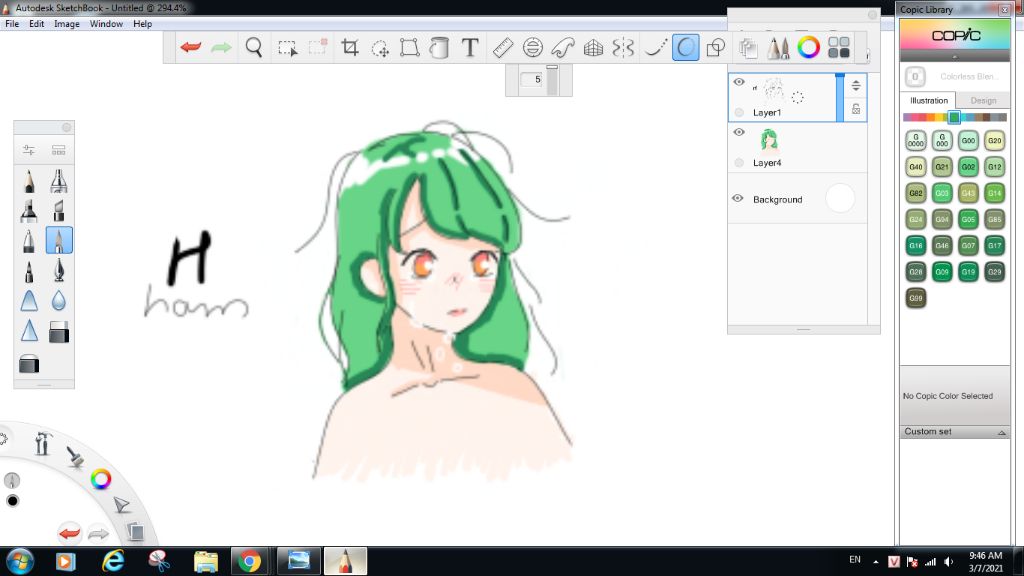Open the Brush Properties sliders icon
Image resolution: width=1024 pixels, height=576 pixels.
point(29,150)
